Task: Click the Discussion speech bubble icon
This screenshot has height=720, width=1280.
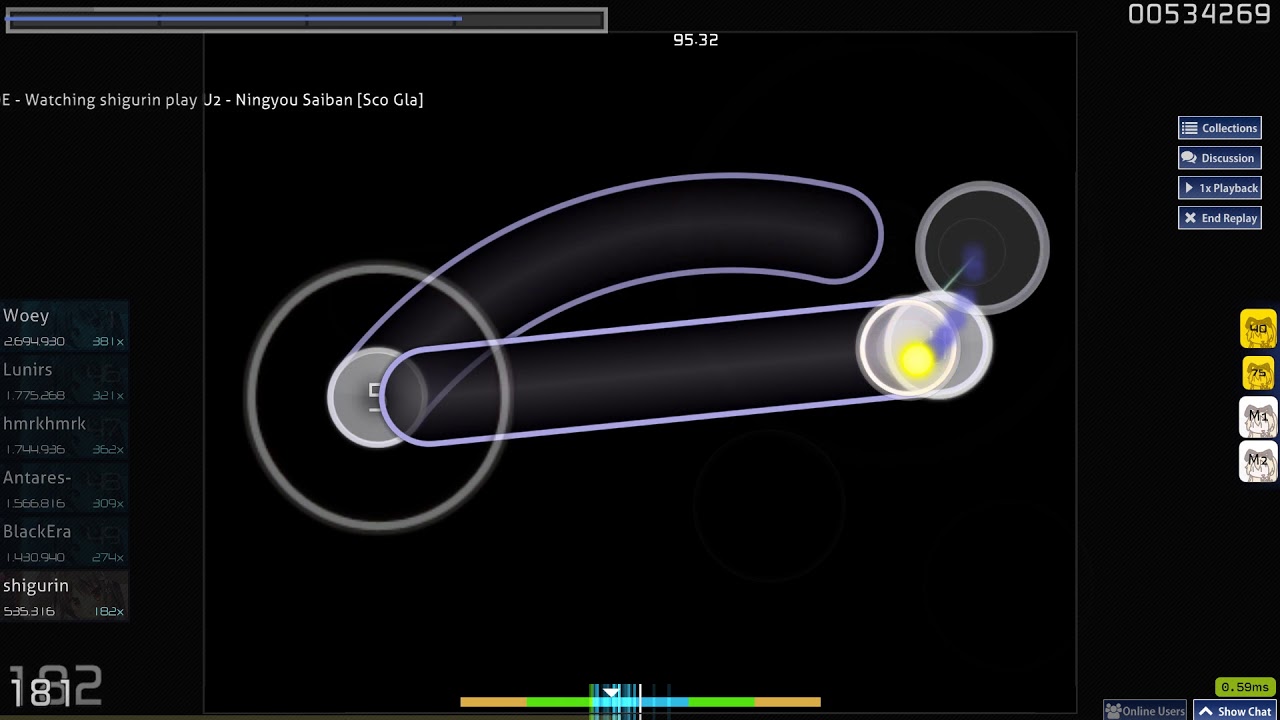Action: [x=1188, y=158]
